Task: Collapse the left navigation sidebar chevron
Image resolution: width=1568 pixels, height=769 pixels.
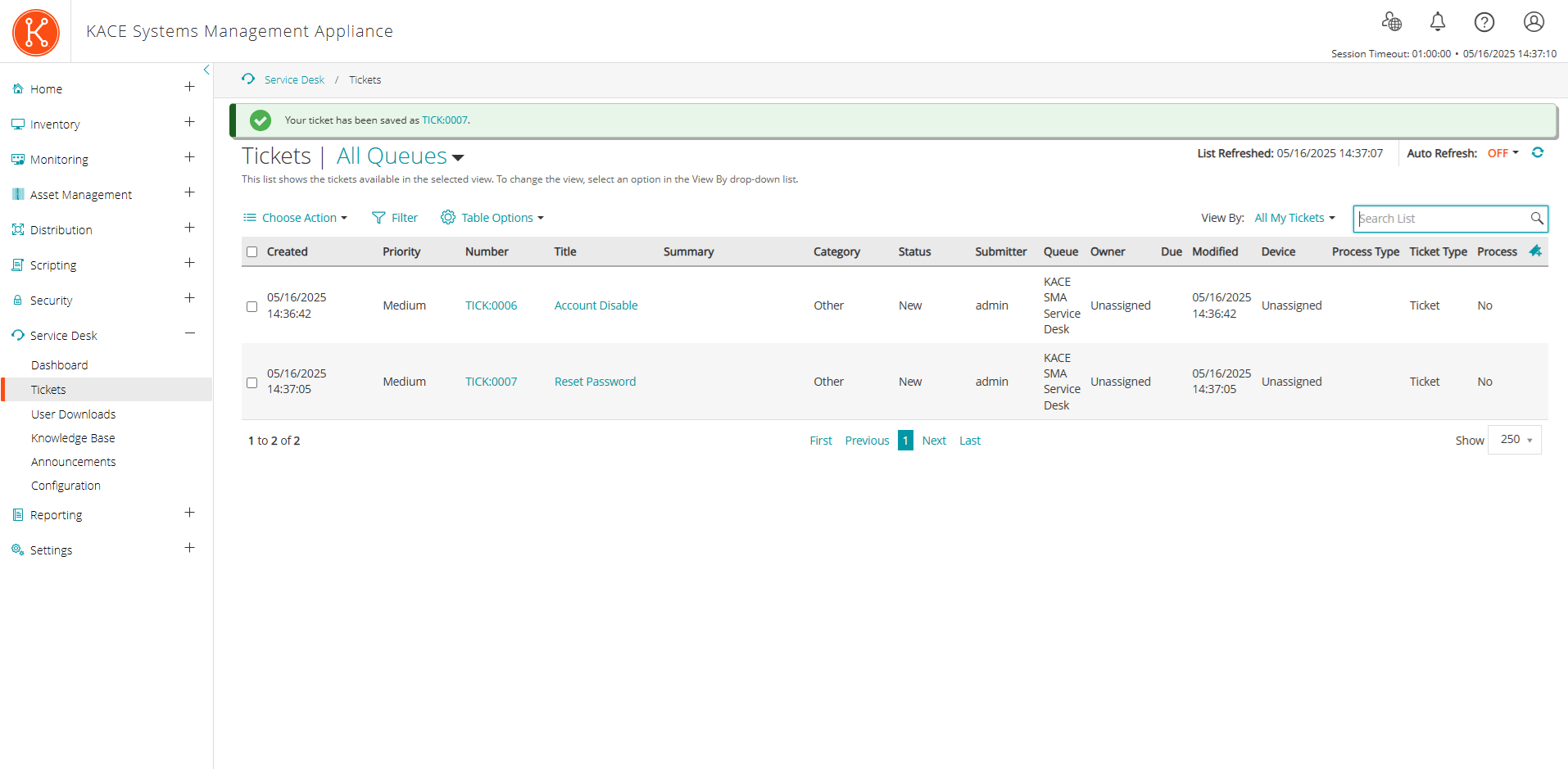Action: (206, 70)
